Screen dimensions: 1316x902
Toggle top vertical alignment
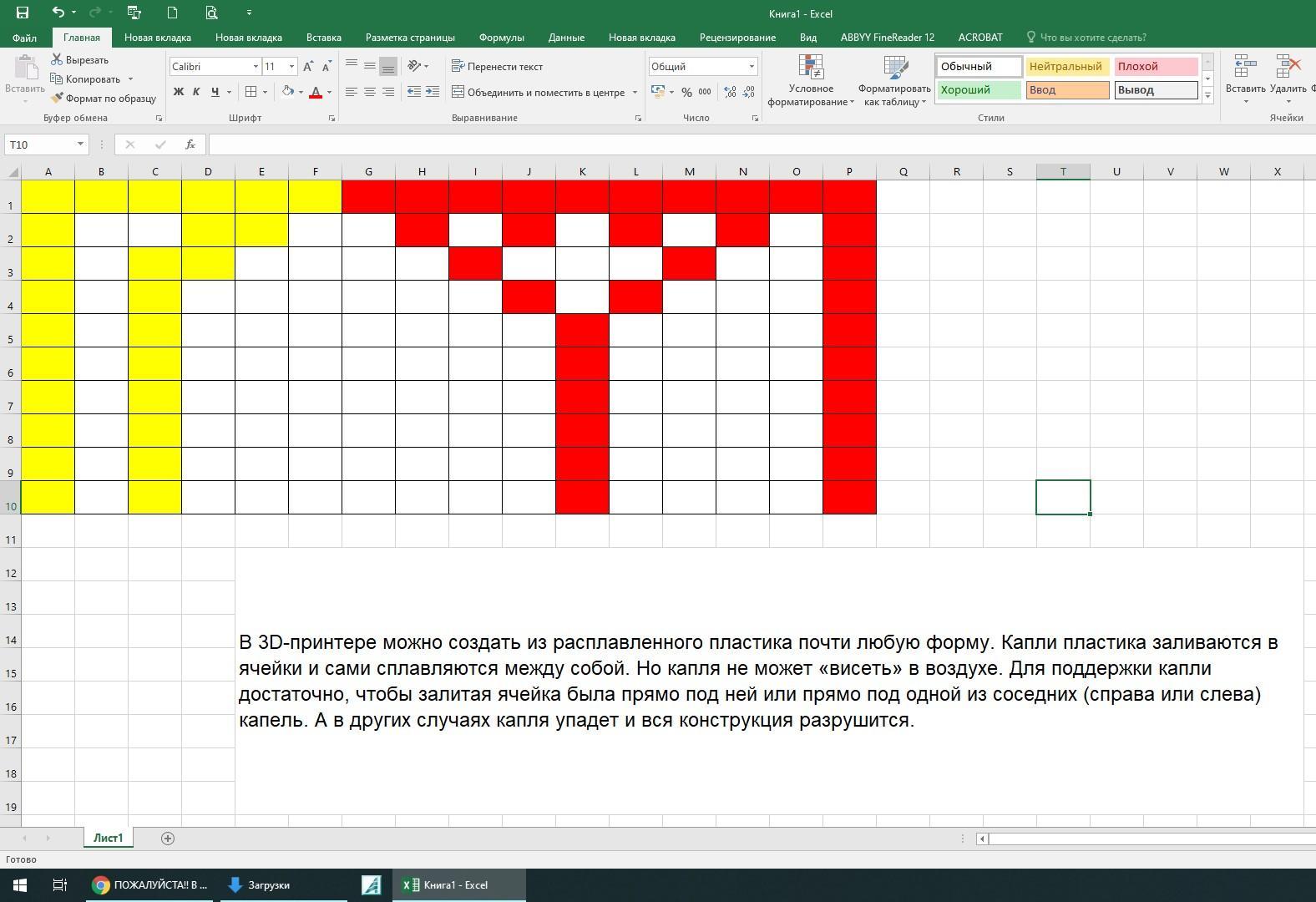click(x=352, y=66)
